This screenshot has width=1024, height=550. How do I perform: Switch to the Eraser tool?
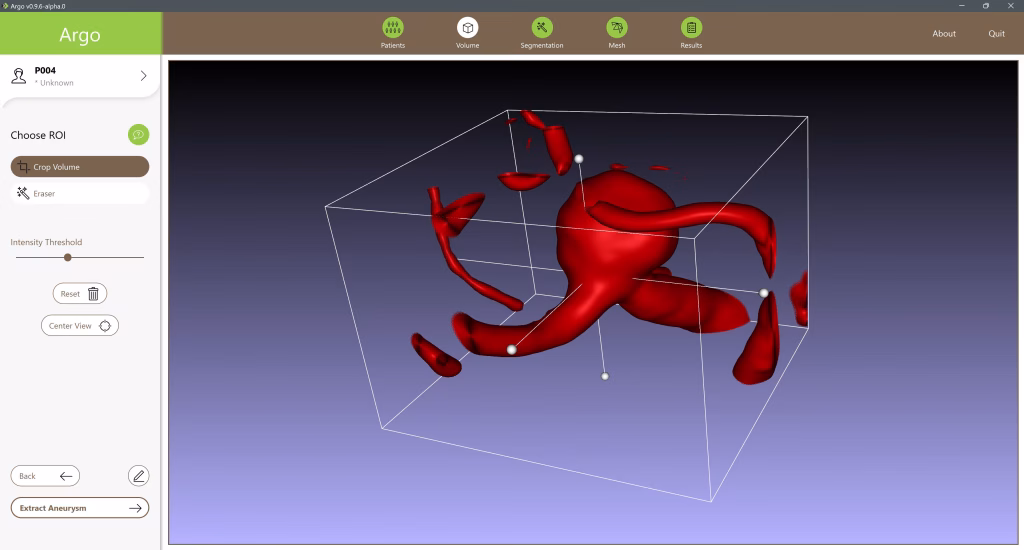pos(80,193)
